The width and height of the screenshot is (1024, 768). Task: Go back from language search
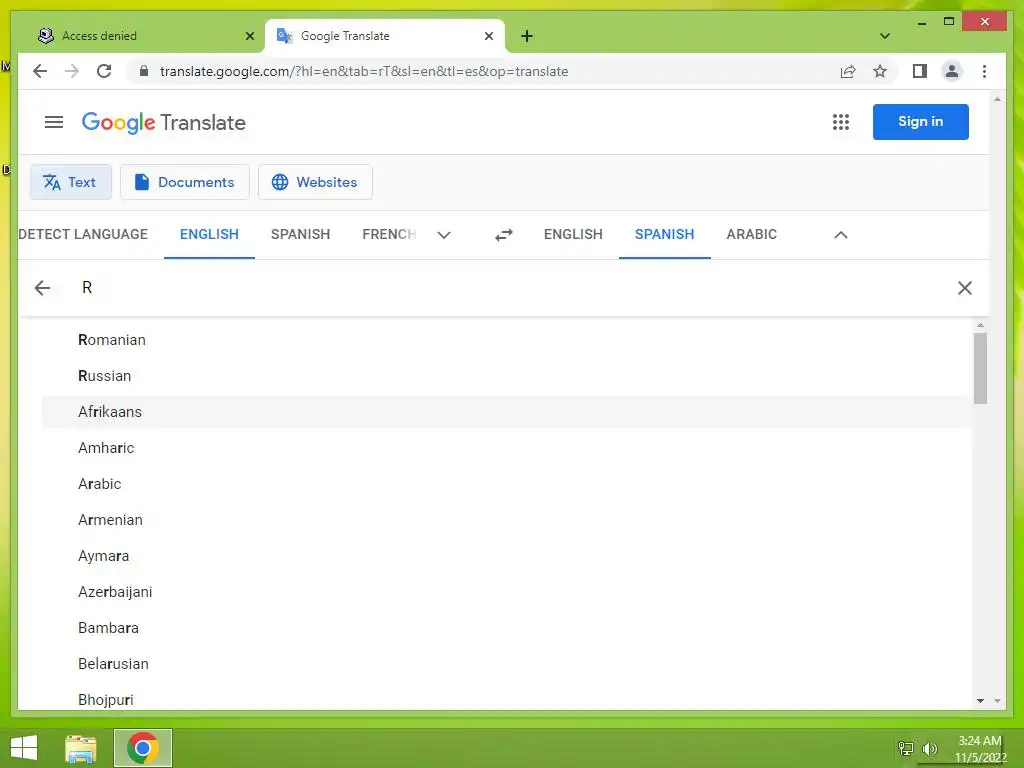point(42,288)
